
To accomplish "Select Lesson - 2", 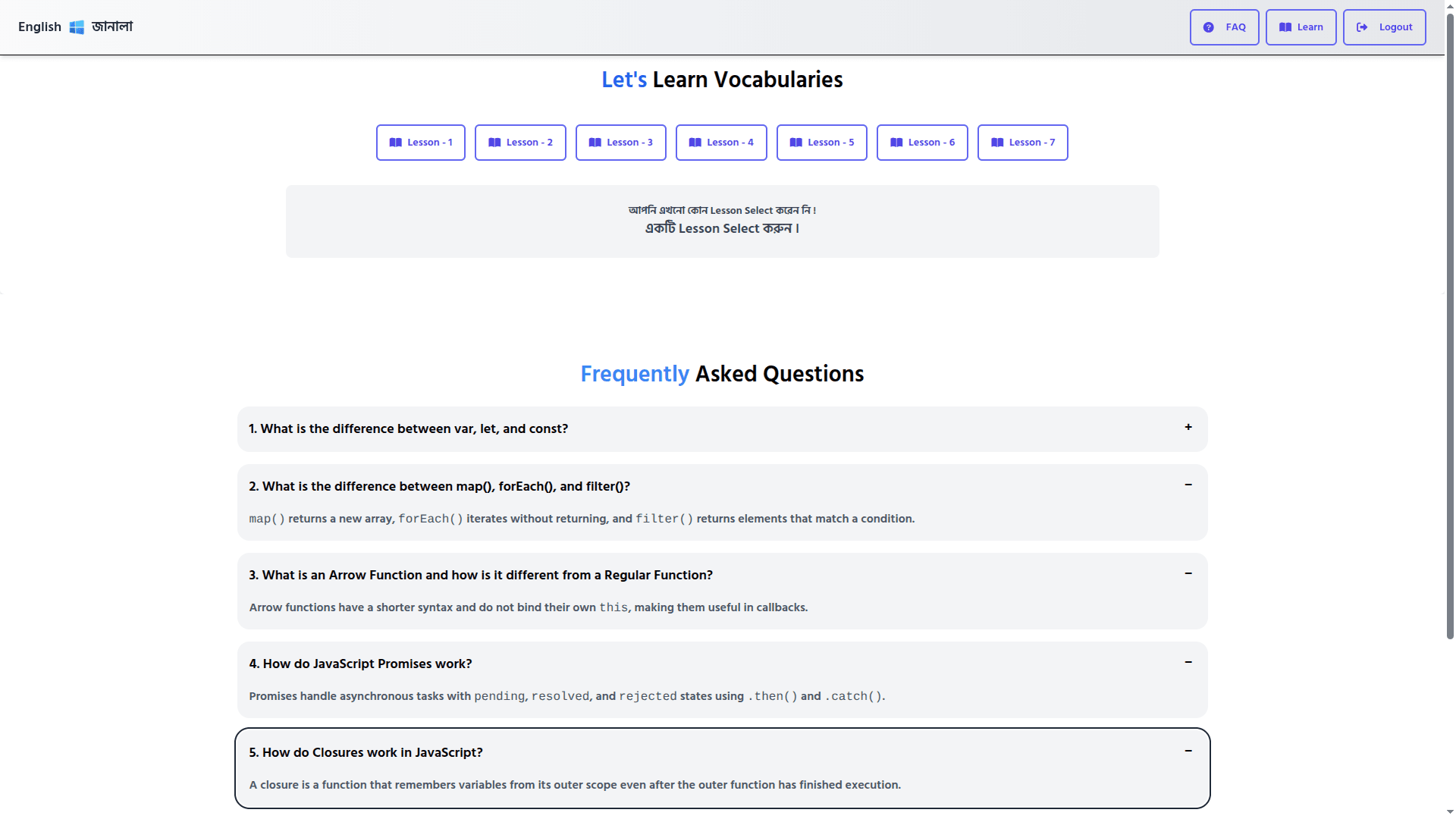I will click(520, 143).
